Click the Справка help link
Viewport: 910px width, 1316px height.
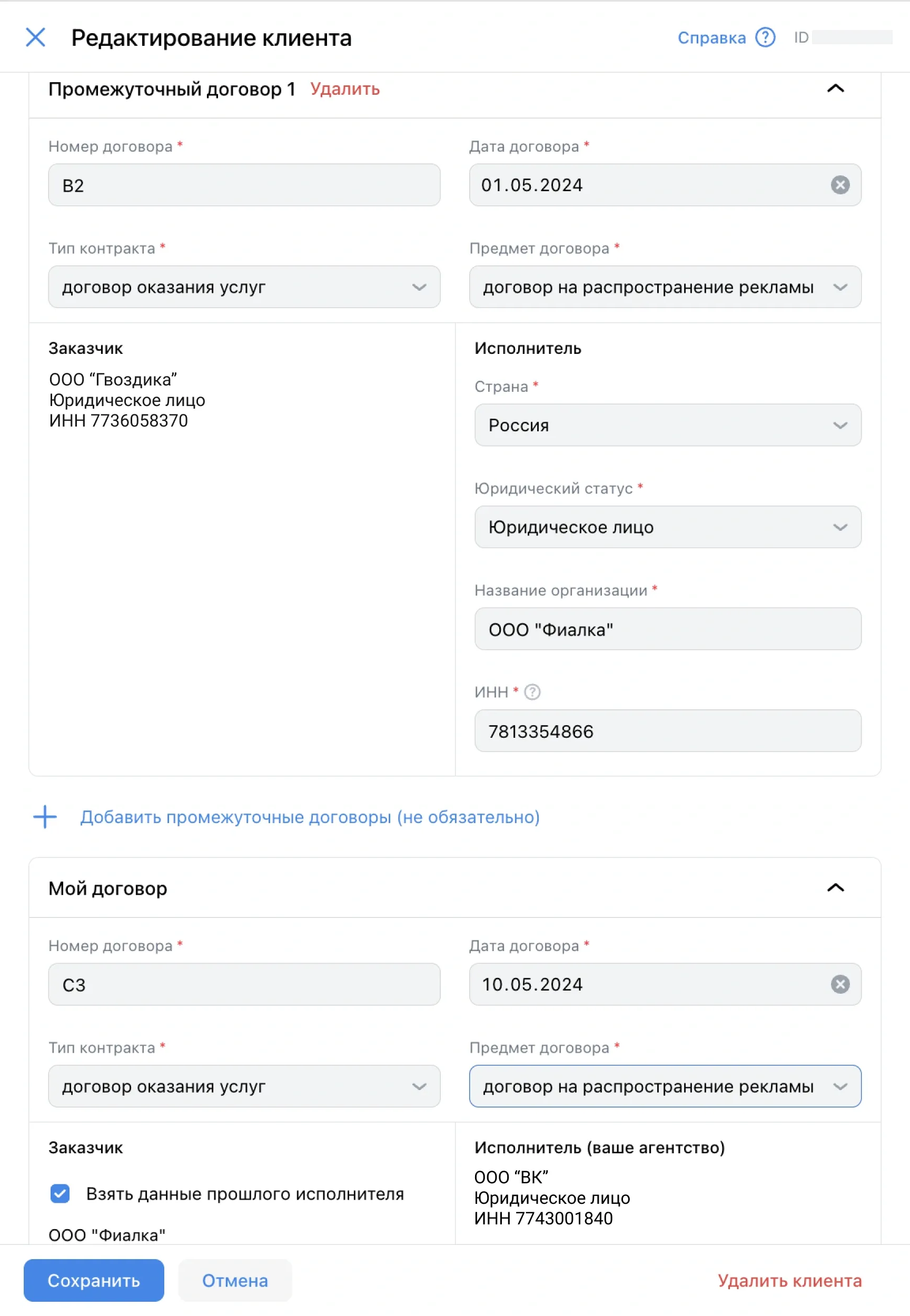(x=711, y=37)
